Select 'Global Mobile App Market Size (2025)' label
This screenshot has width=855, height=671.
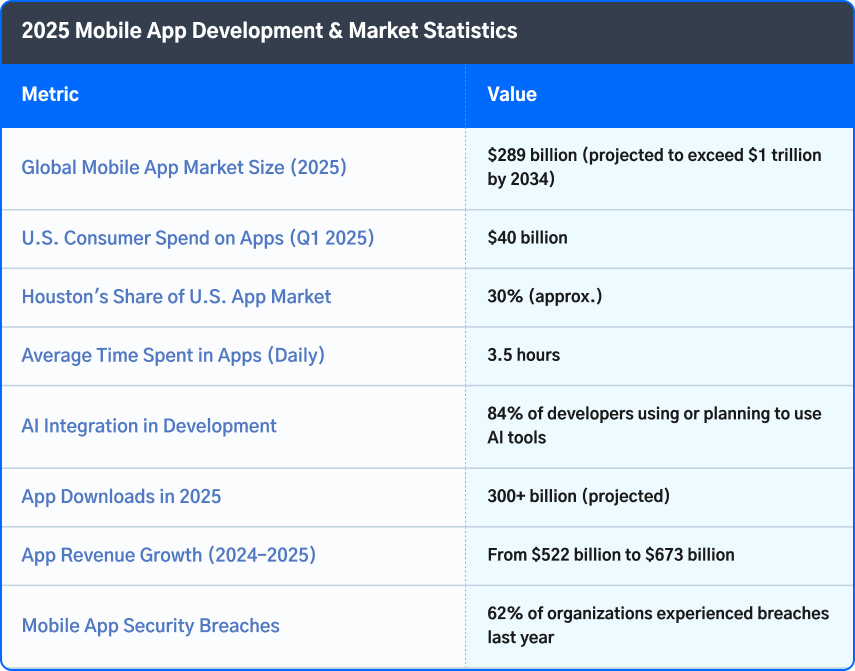(184, 168)
